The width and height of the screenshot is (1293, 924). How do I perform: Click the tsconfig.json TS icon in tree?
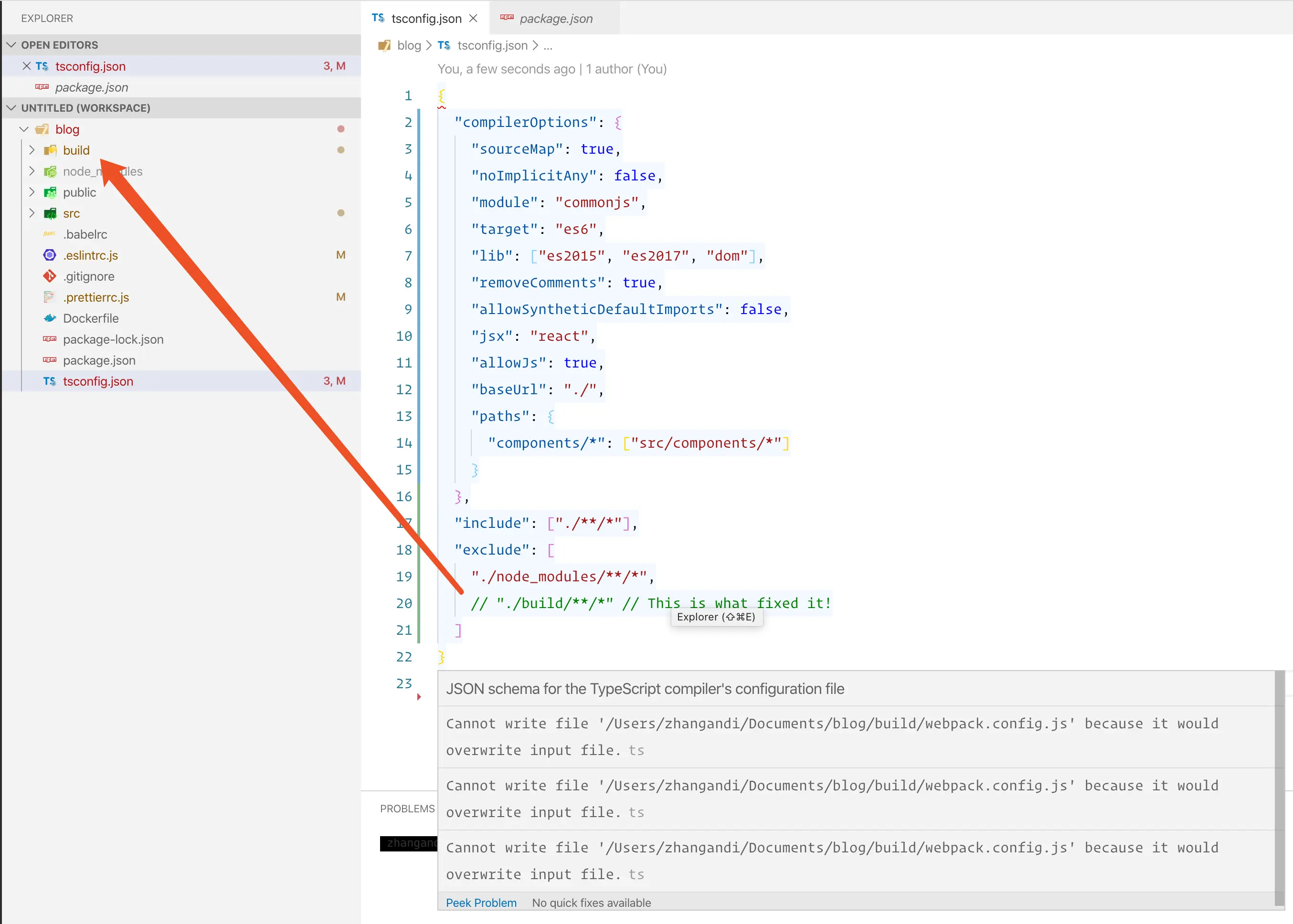(x=50, y=381)
